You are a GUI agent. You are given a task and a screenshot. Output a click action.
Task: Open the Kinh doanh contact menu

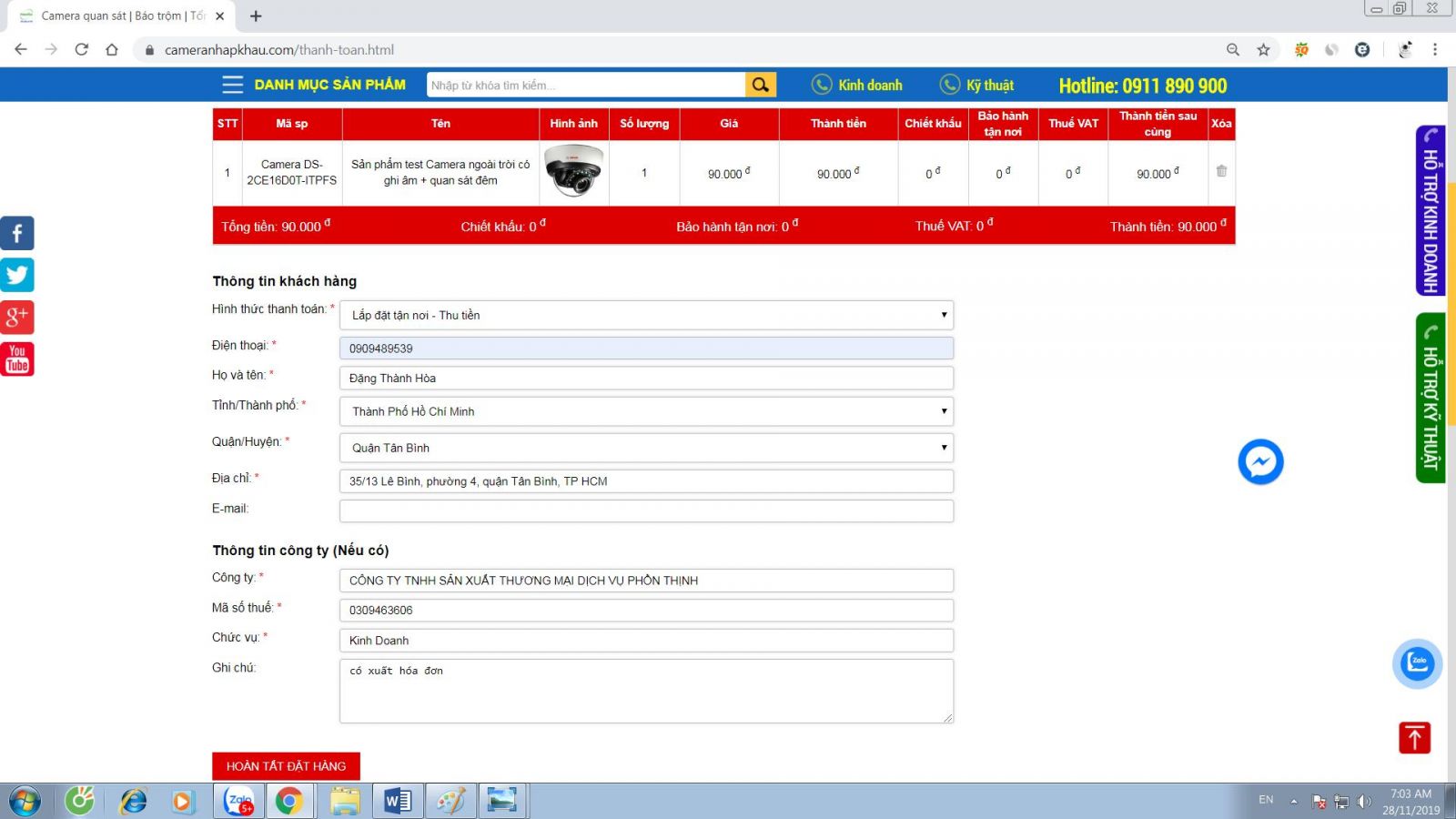pyautogui.click(x=856, y=85)
